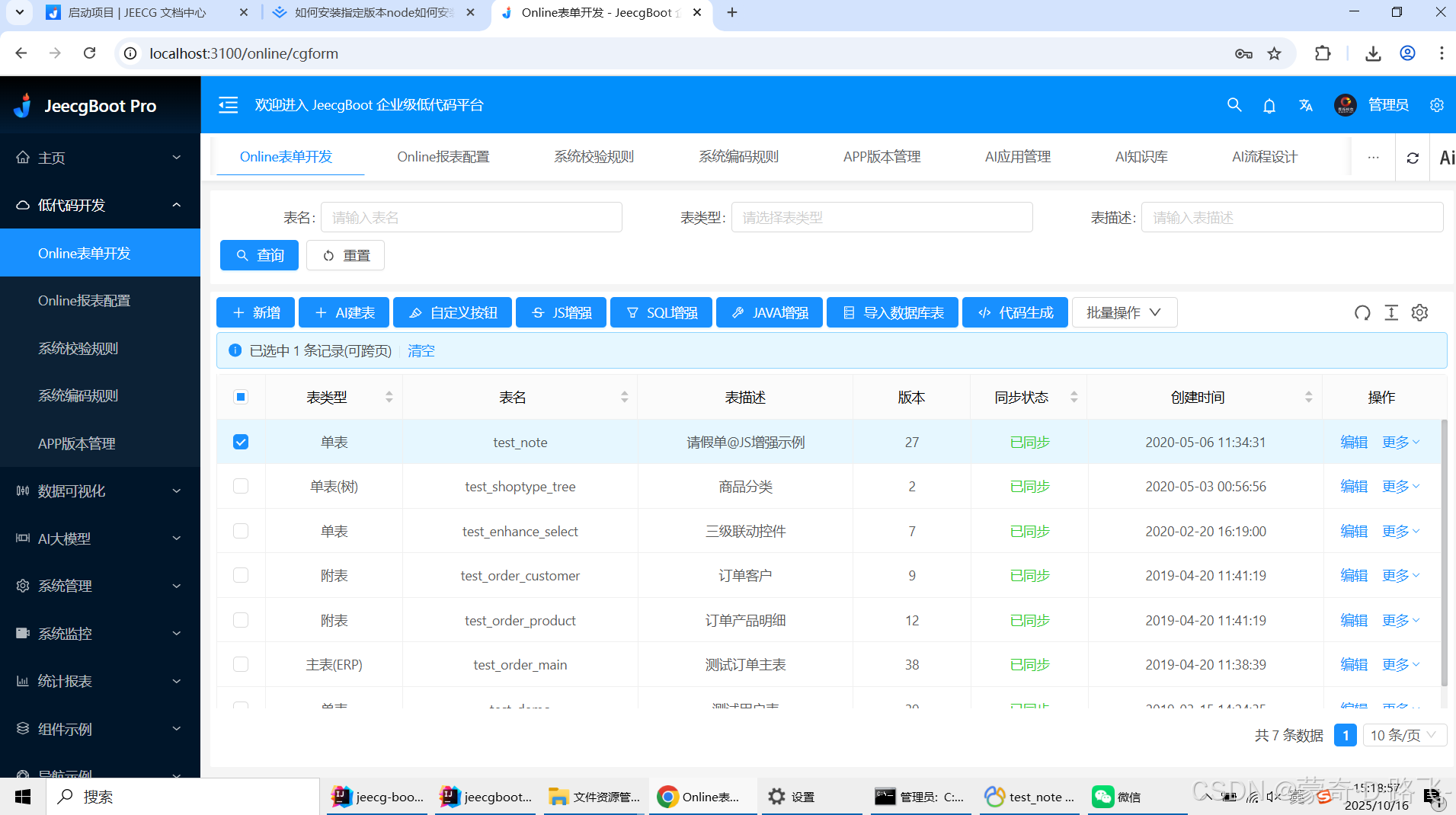
Task: Expand 更多 for the test_order_main row
Action: (1400, 664)
